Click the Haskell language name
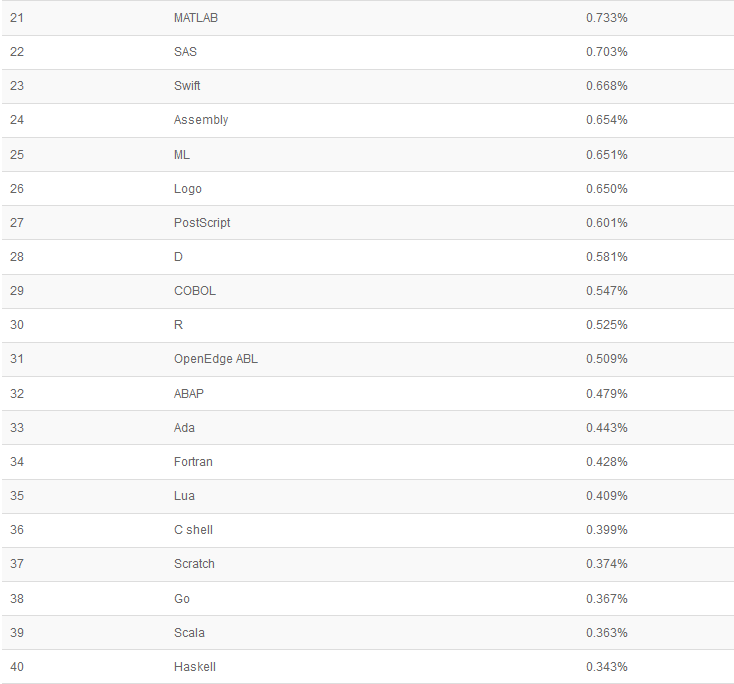This screenshot has height=684, width=734. (x=195, y=667)
